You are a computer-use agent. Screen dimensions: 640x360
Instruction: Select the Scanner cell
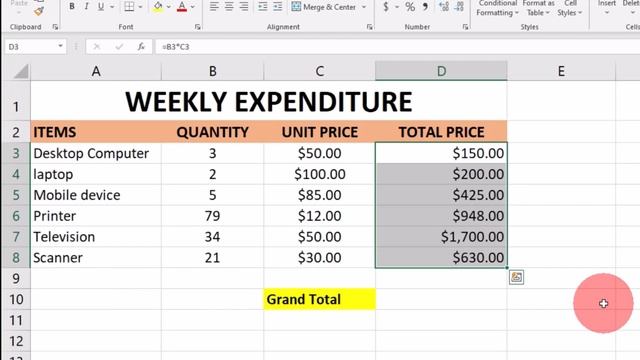click(x=96, y=258)
